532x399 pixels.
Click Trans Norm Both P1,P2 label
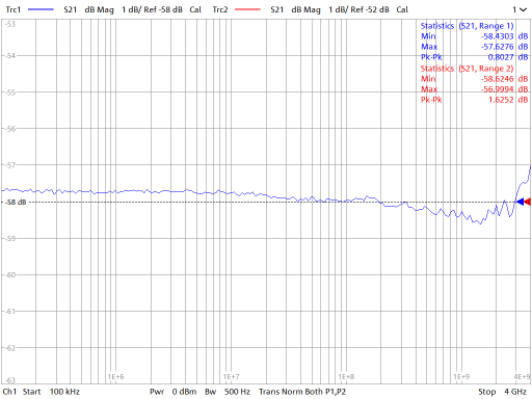click(302, 392)
